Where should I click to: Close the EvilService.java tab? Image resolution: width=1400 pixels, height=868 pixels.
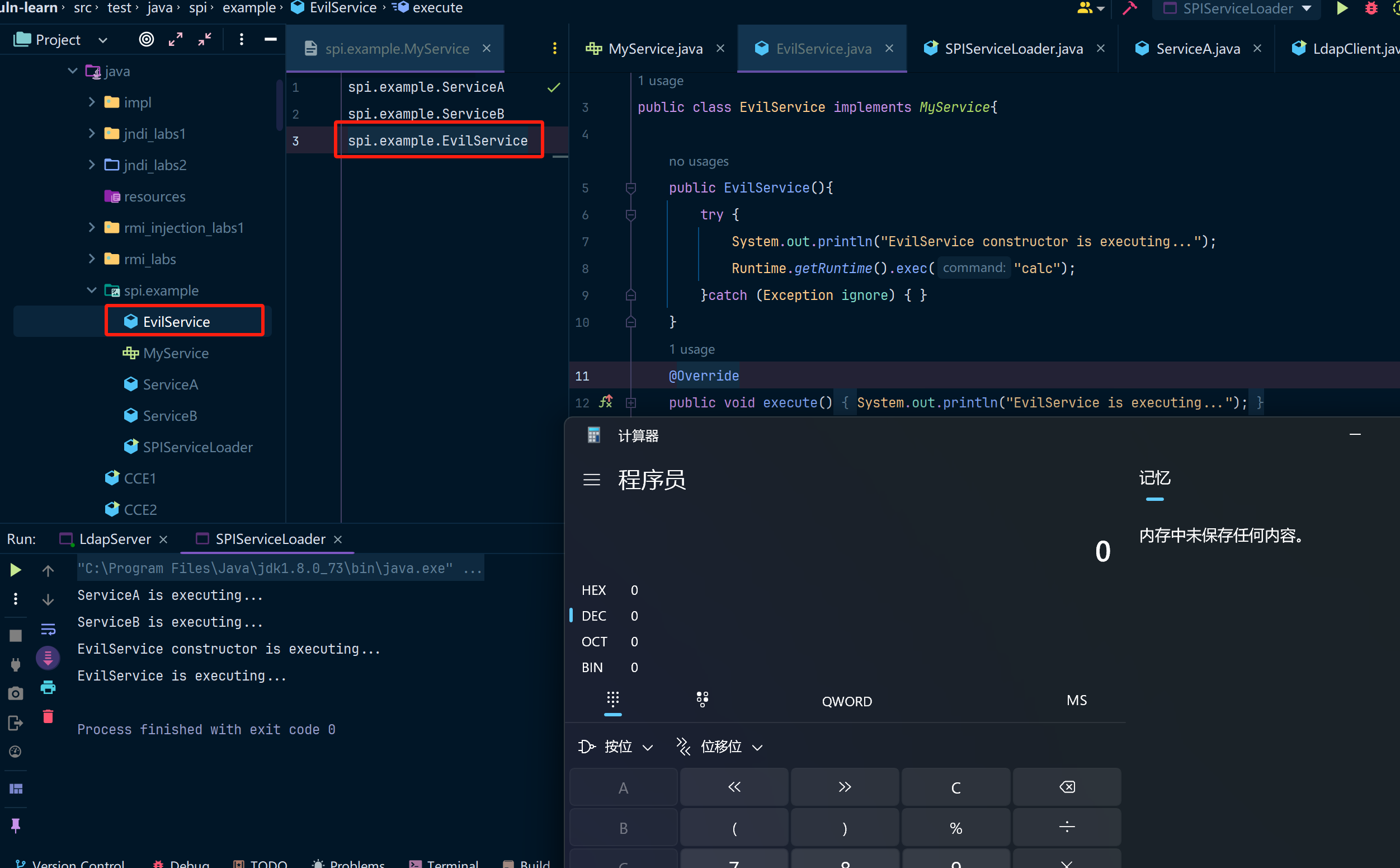click(x=889, y=48)
